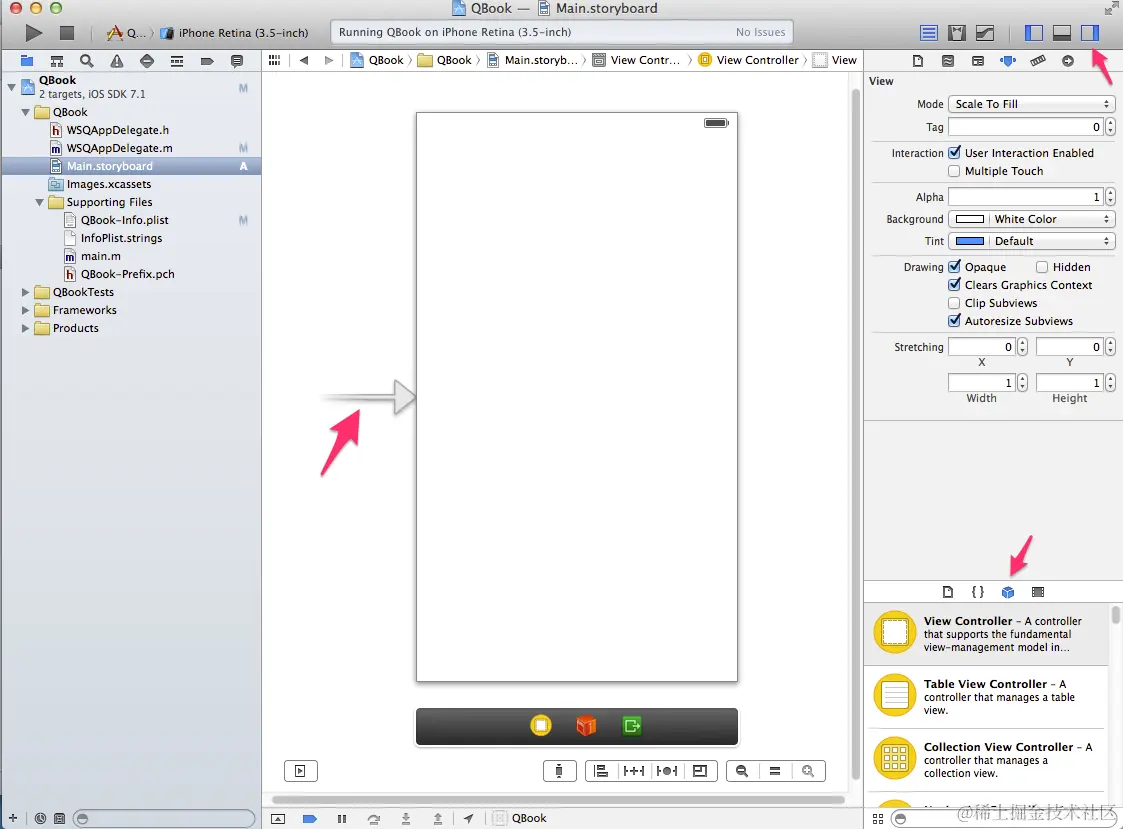Open the Find navigator search icon
Screen dimensions: 1123x829
pos(87,61)
